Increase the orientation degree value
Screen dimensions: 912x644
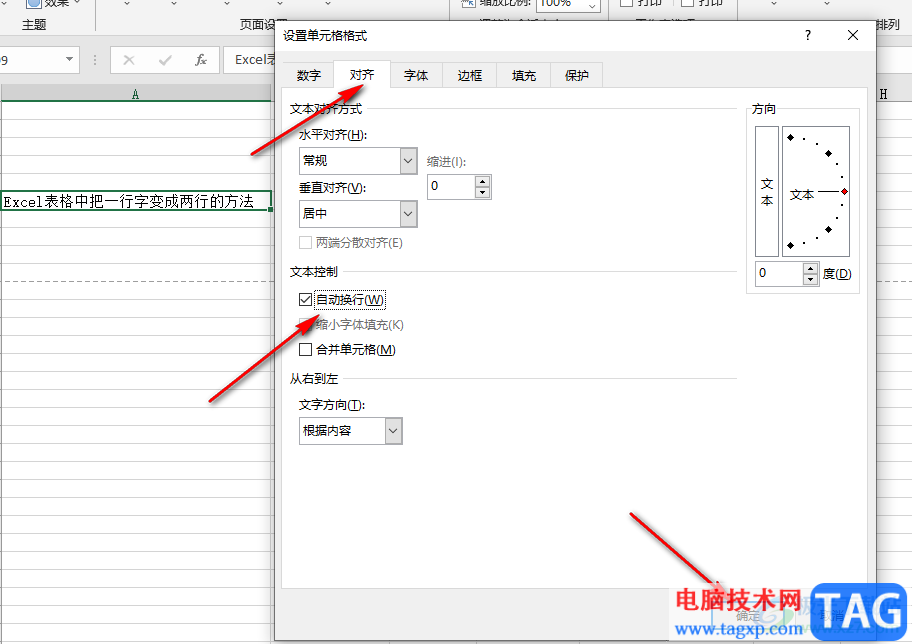[811, 268]
